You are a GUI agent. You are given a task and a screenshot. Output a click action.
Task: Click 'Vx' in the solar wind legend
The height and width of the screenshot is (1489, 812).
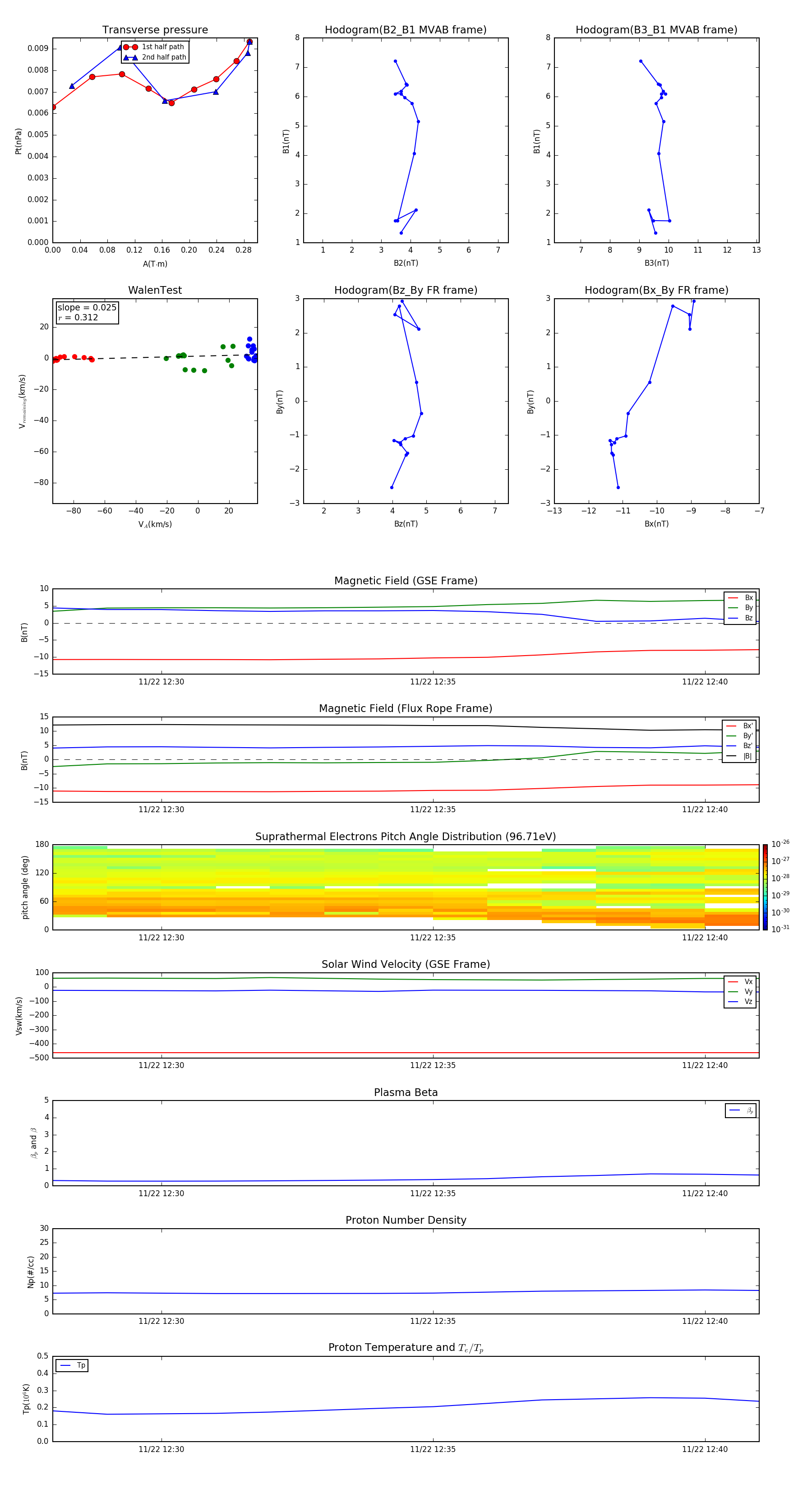[748, 981]
